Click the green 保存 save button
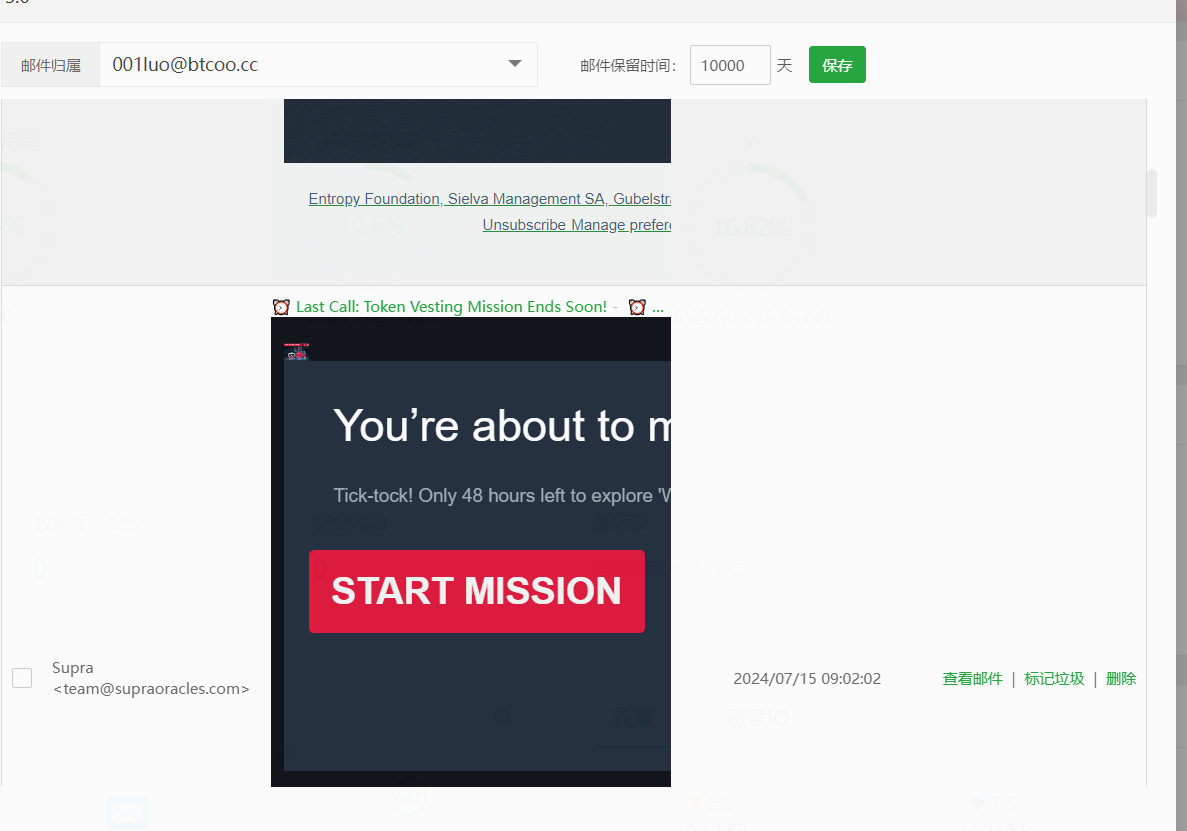This screenshot has width=1187, height=831. pos(837,65)
